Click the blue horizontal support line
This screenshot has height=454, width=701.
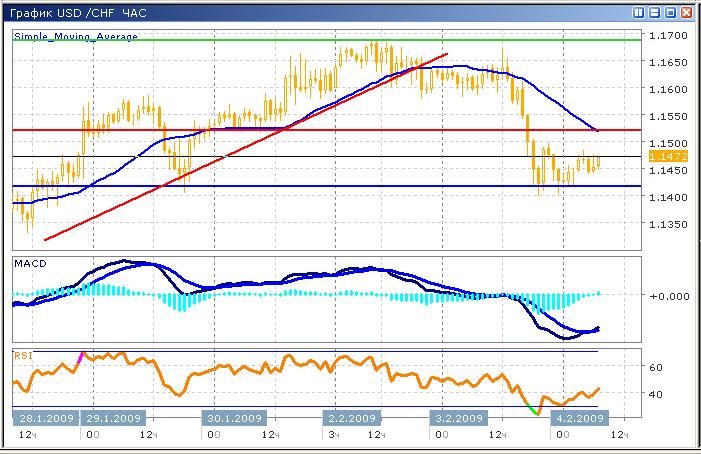tap(300, 186)
